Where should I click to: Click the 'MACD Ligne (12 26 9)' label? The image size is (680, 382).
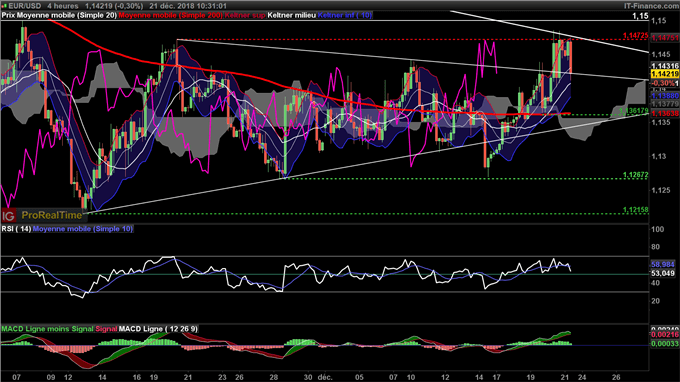pos(158,329)
